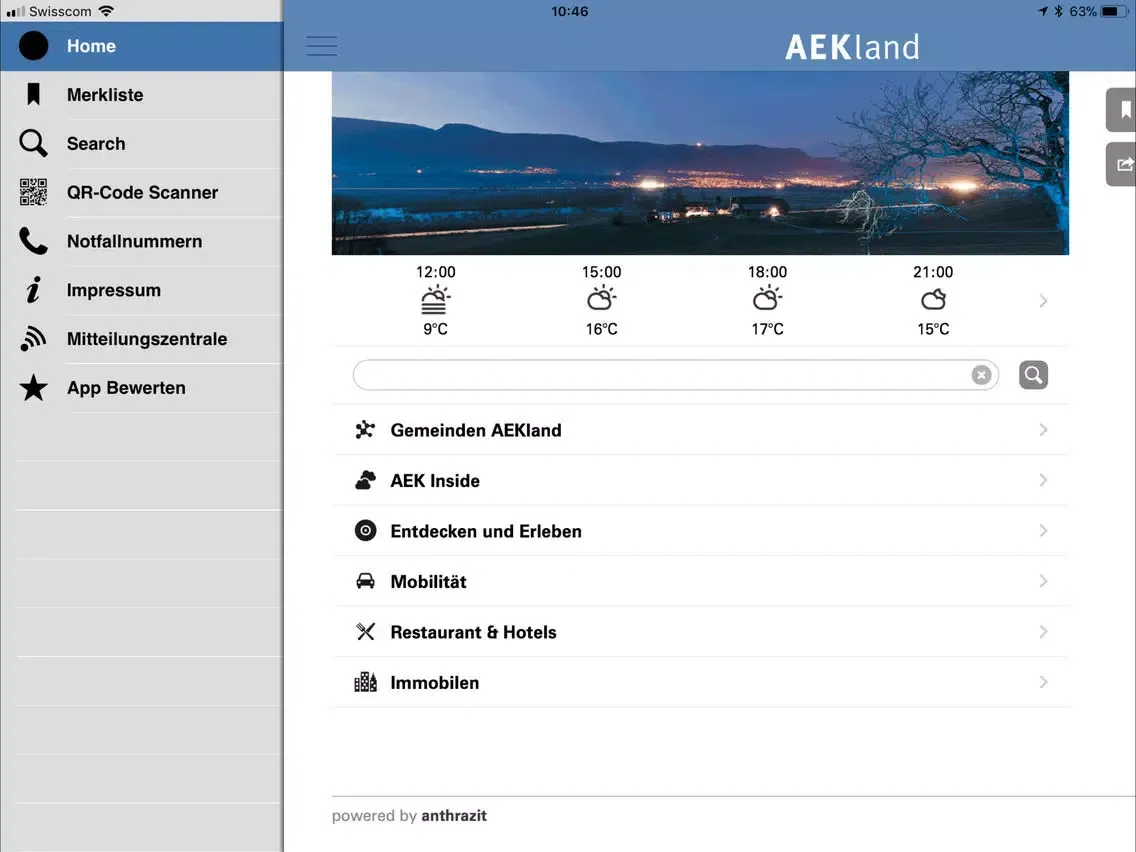Image resolution: width=1136 pixels, height=852 pixels.
Task: Click the 16°C temperature value
Action: pyautogui.click(x=601, y=329)
